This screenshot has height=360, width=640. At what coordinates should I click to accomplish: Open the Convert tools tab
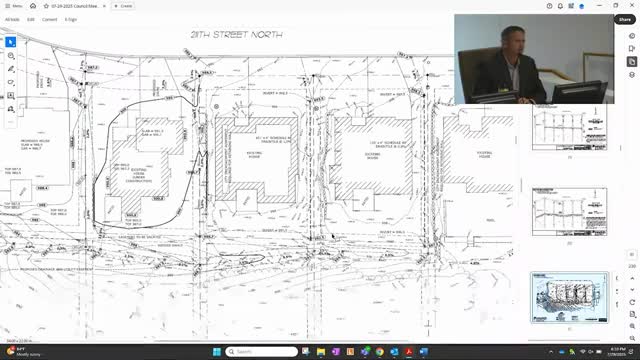(49, 19)
